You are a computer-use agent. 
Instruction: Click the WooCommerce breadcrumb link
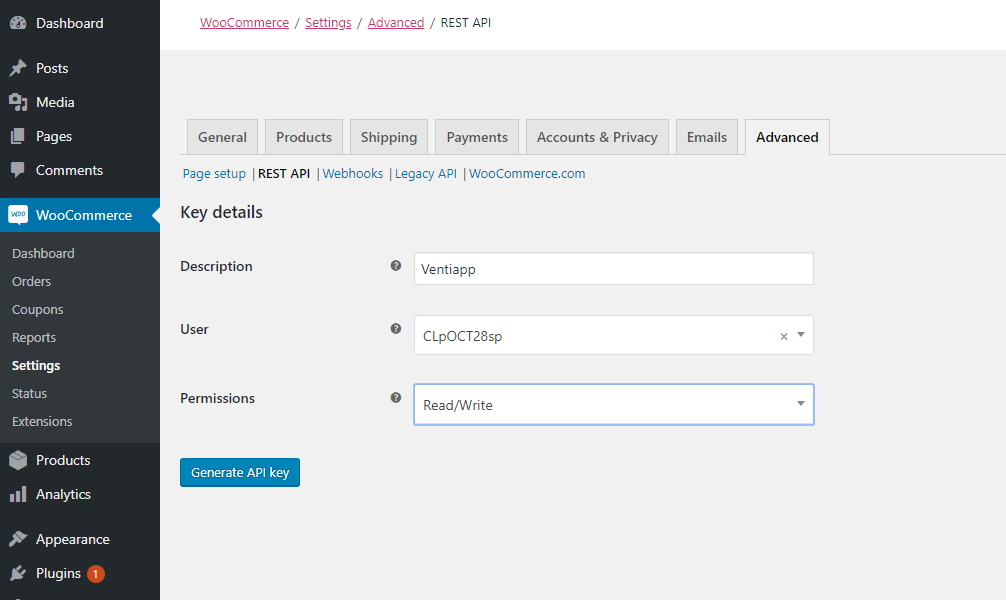click(244, 22)
